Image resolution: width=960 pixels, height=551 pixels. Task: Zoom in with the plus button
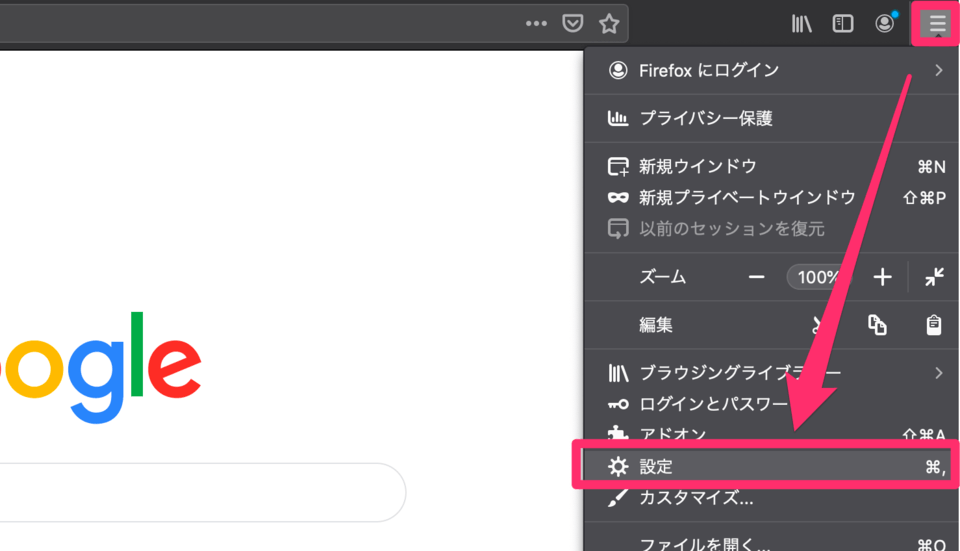[x=882, y=277]
